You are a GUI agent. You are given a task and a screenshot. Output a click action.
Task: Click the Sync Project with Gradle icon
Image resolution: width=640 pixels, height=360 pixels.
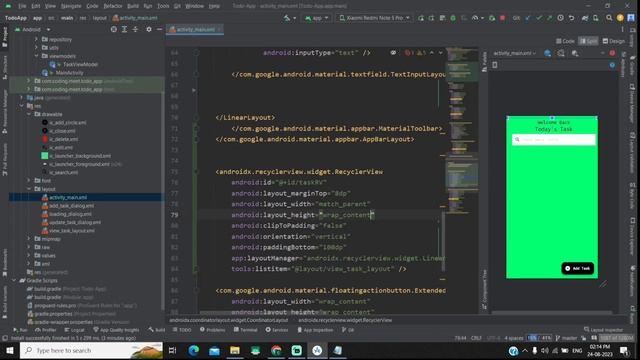pos(585,18)
